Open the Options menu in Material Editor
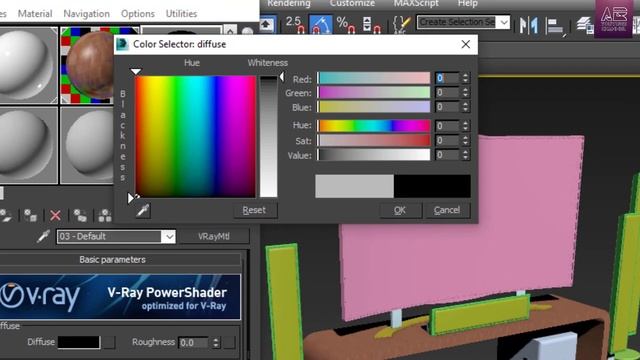The image size is (640, 360). 138,13
